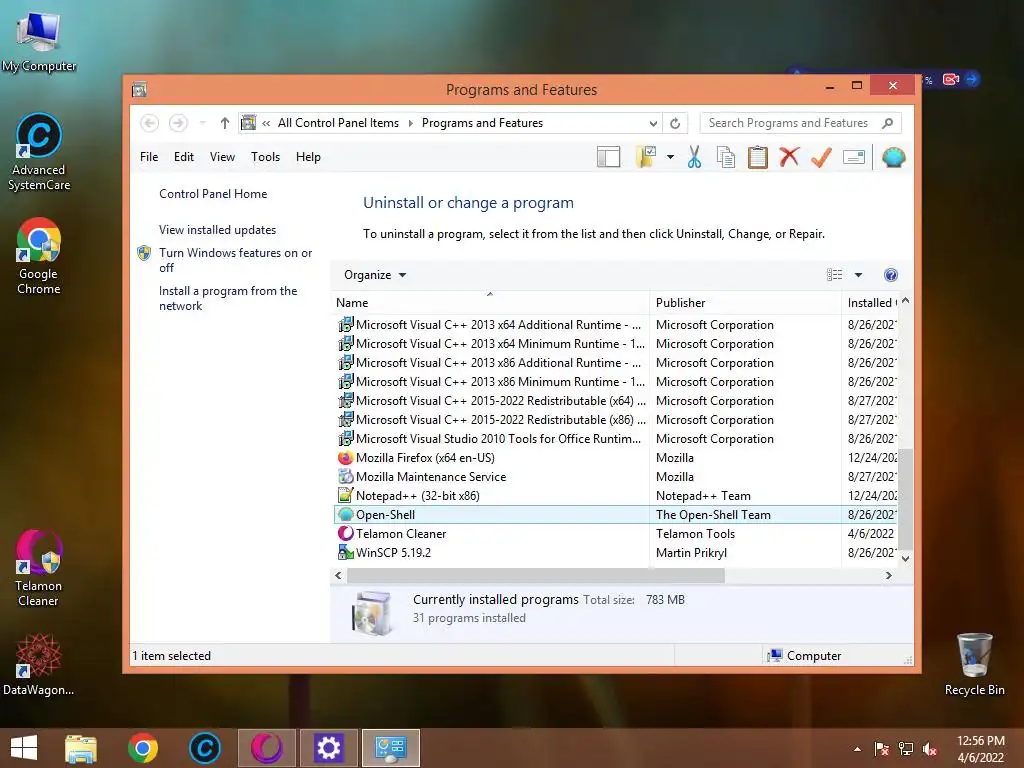The image size is (1024, 768).
Task: Click View installed updates link
Action: 217,230
